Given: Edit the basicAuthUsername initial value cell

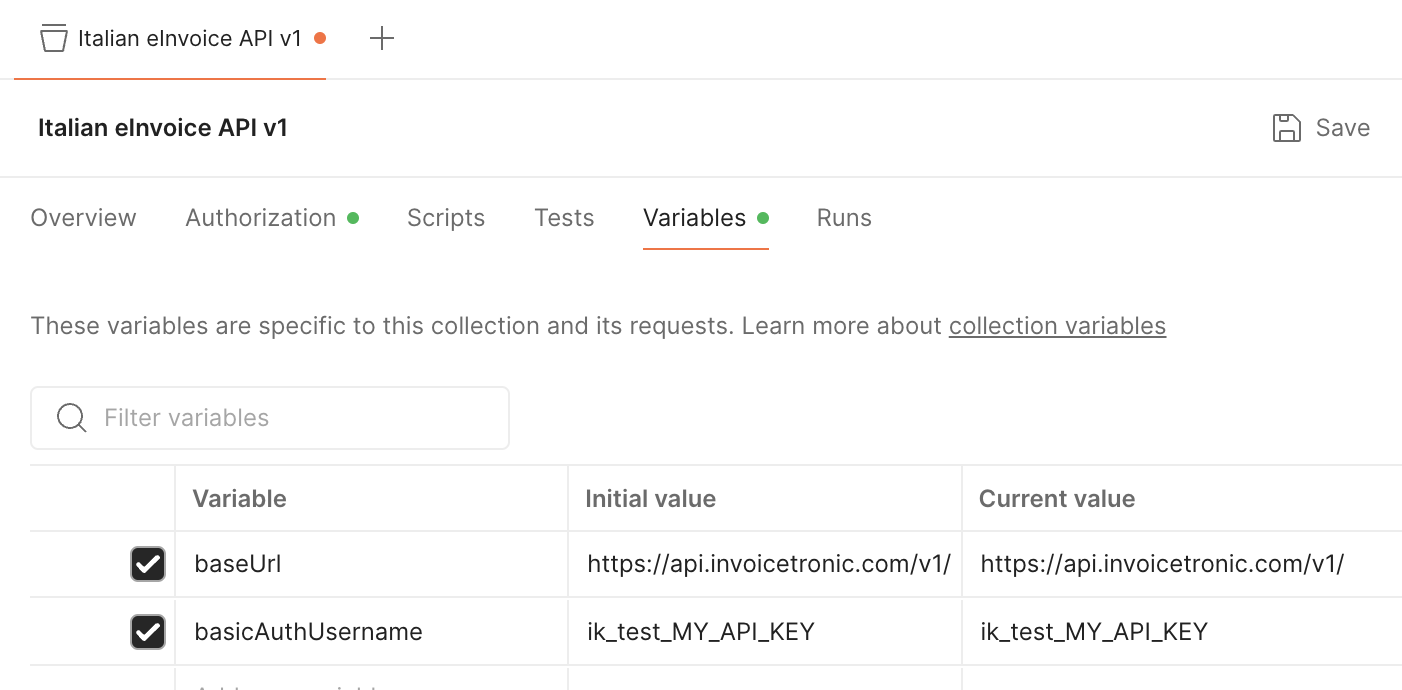Looking at the screenshot, I should tap(765, 632).
